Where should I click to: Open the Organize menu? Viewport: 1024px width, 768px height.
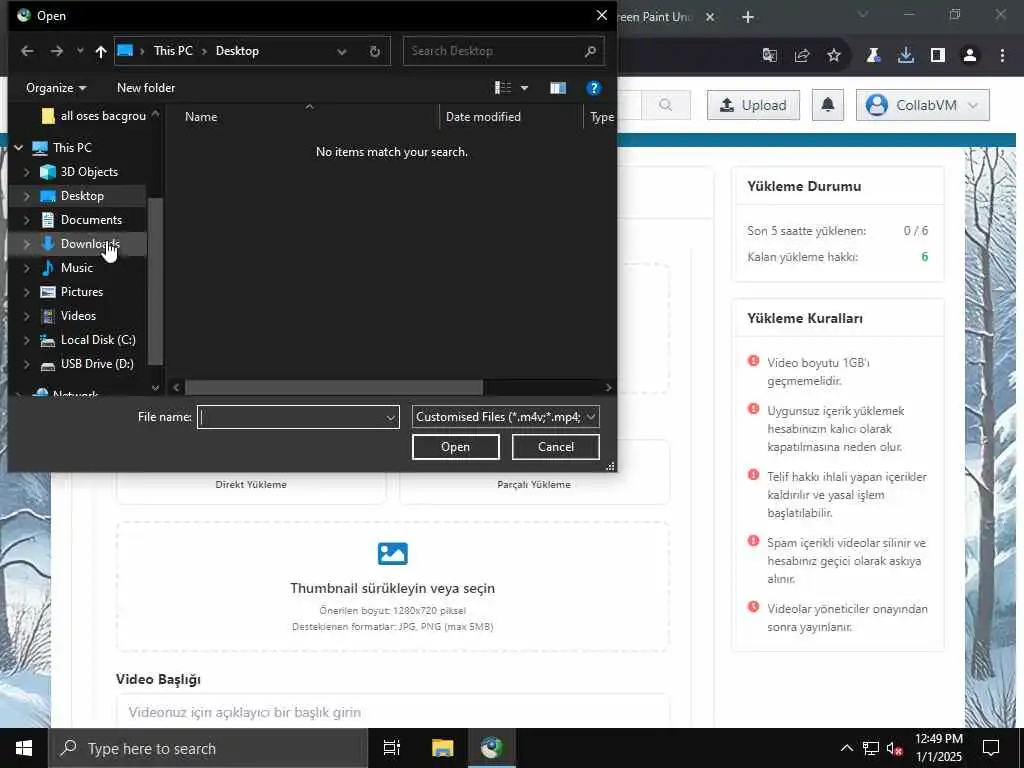[x=56, y=88]
